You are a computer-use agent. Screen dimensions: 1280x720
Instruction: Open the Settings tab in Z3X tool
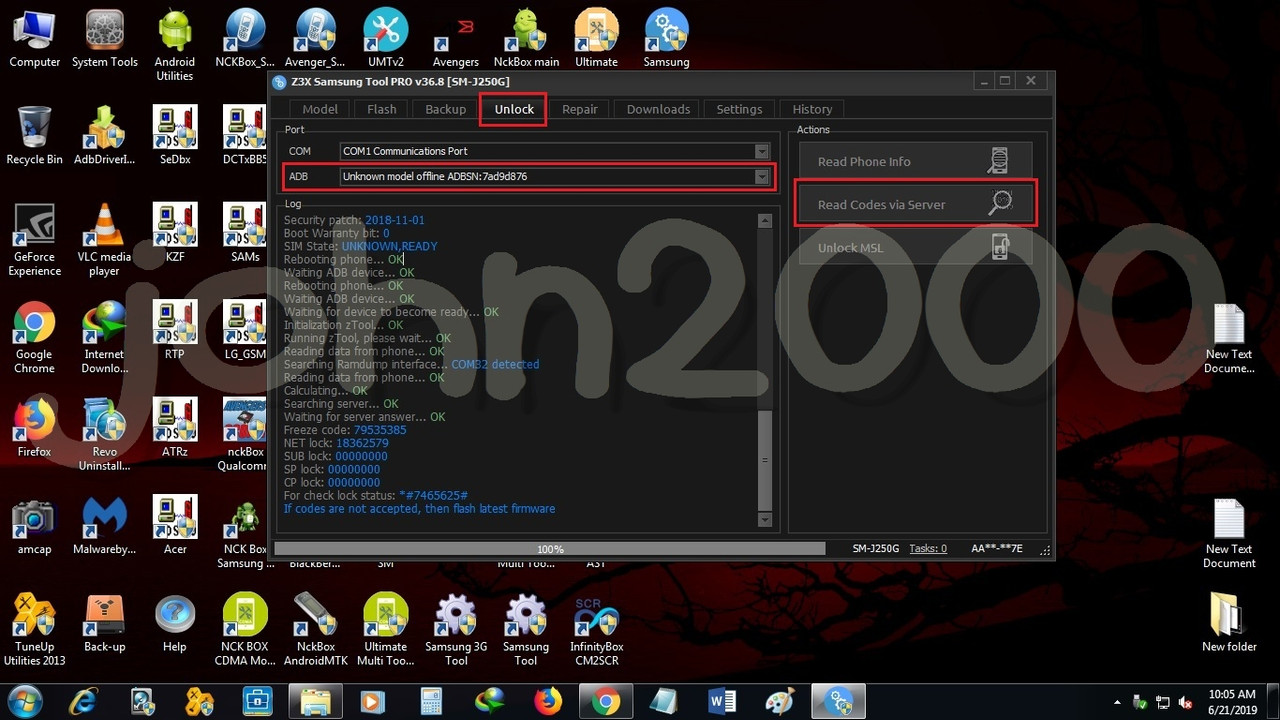[739, 109]
